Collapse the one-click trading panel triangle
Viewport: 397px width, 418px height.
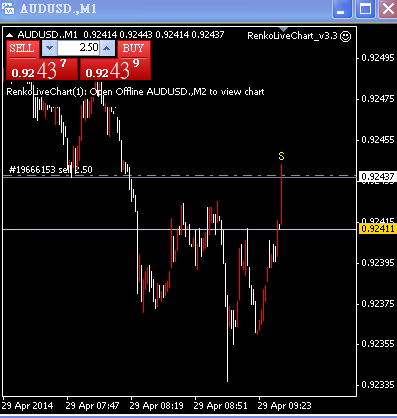click(10, 34)
